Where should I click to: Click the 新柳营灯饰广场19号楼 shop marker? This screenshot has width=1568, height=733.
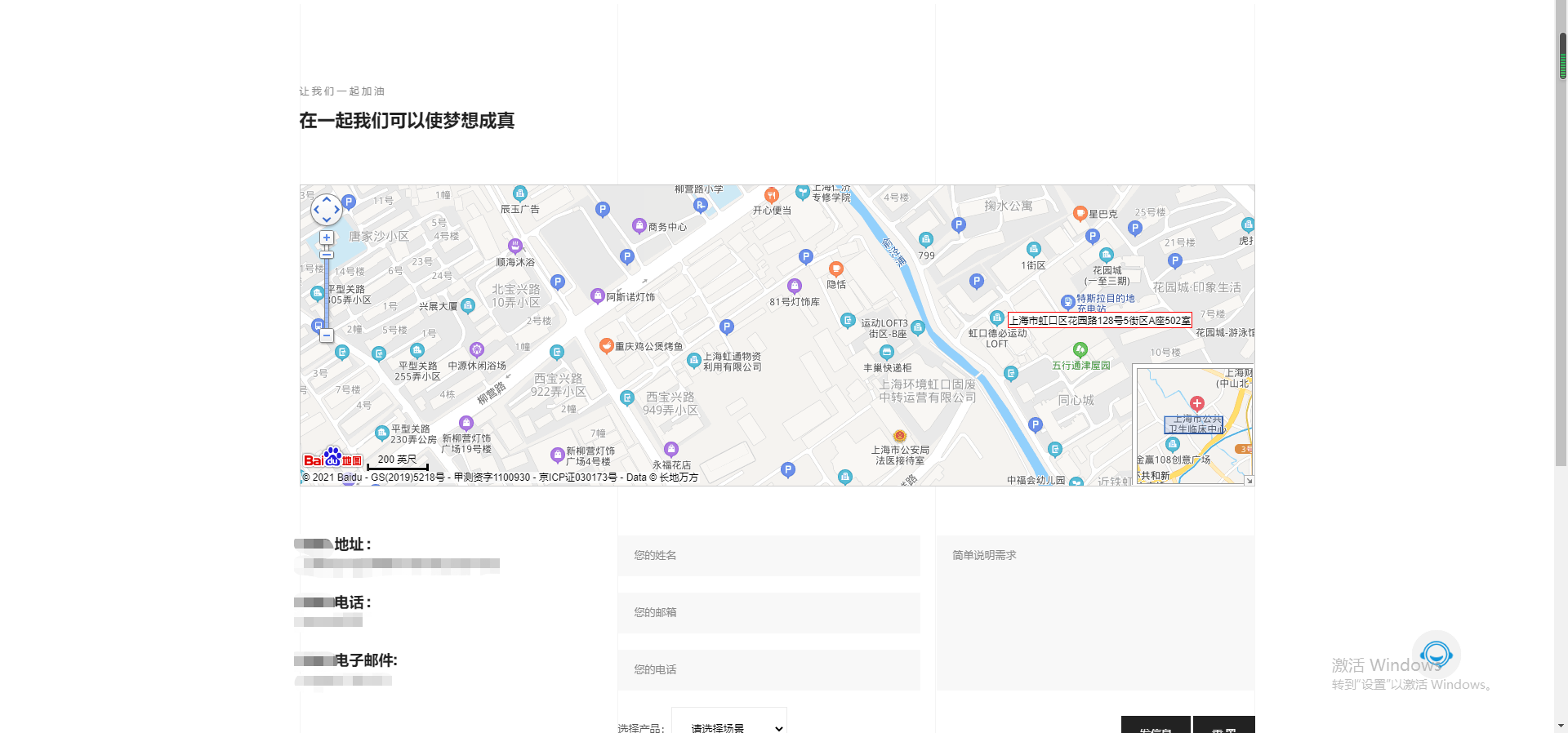point(466,423)
